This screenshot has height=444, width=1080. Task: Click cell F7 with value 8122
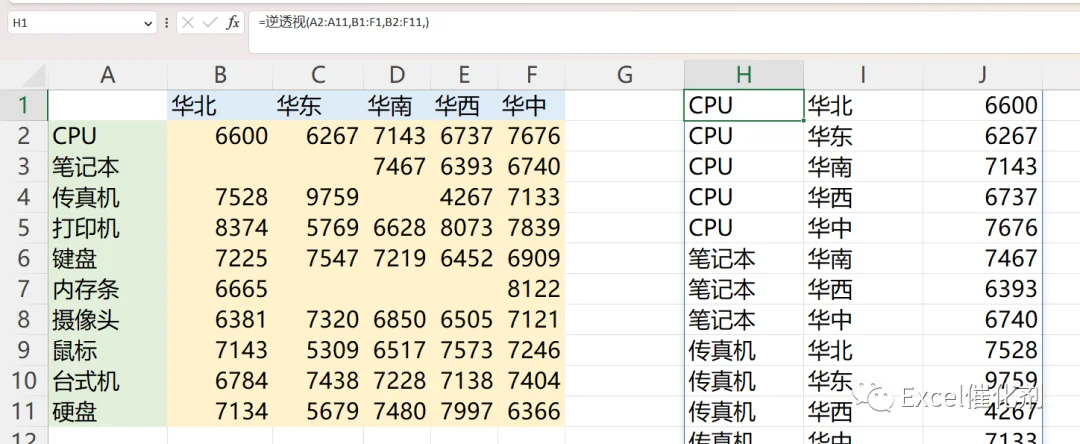[x=531, y=289]
